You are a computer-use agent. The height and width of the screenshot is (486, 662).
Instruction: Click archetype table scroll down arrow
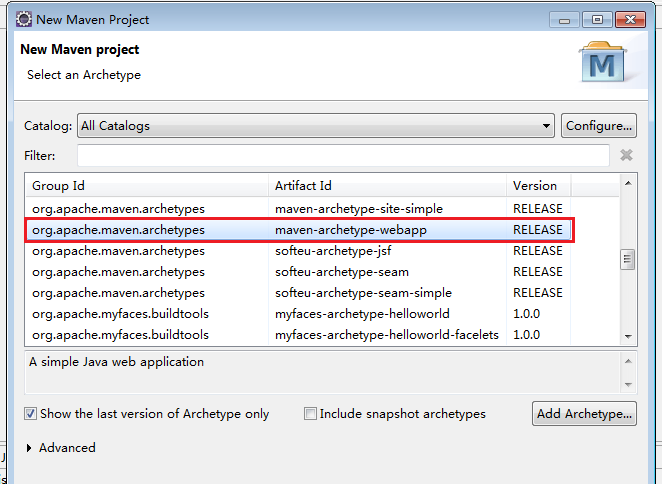628,336
